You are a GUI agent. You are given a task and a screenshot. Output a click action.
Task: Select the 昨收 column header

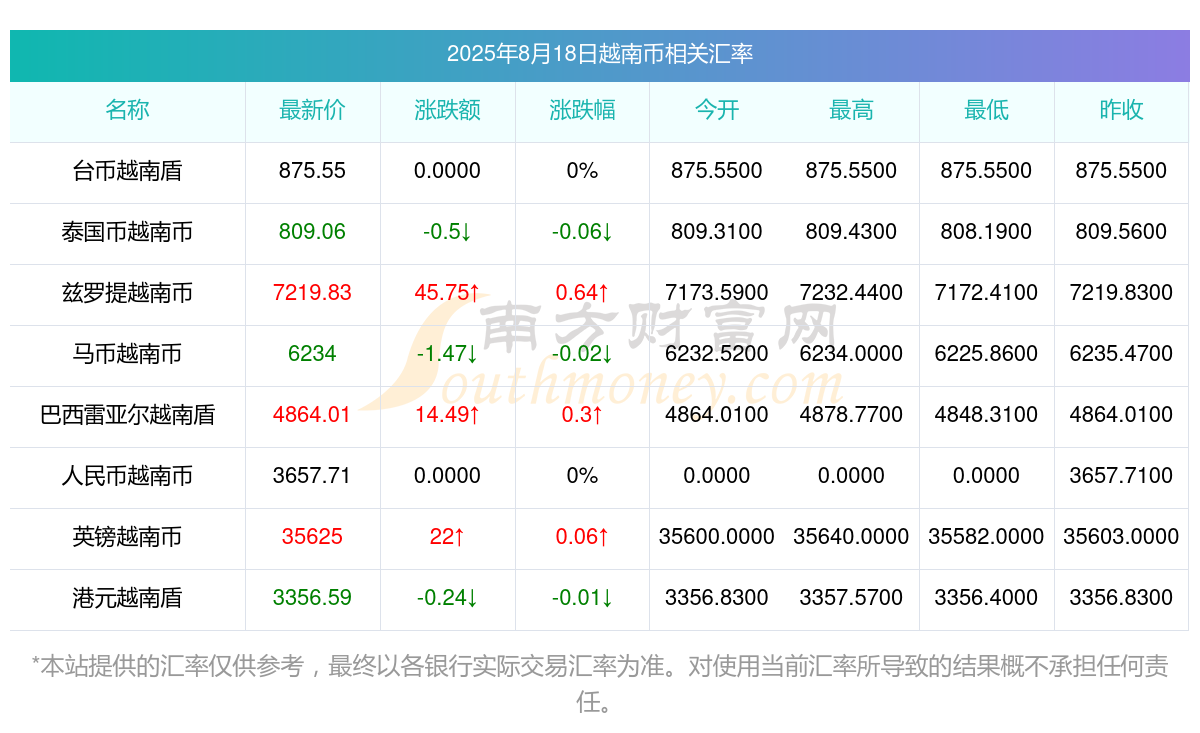(1121, 110)
